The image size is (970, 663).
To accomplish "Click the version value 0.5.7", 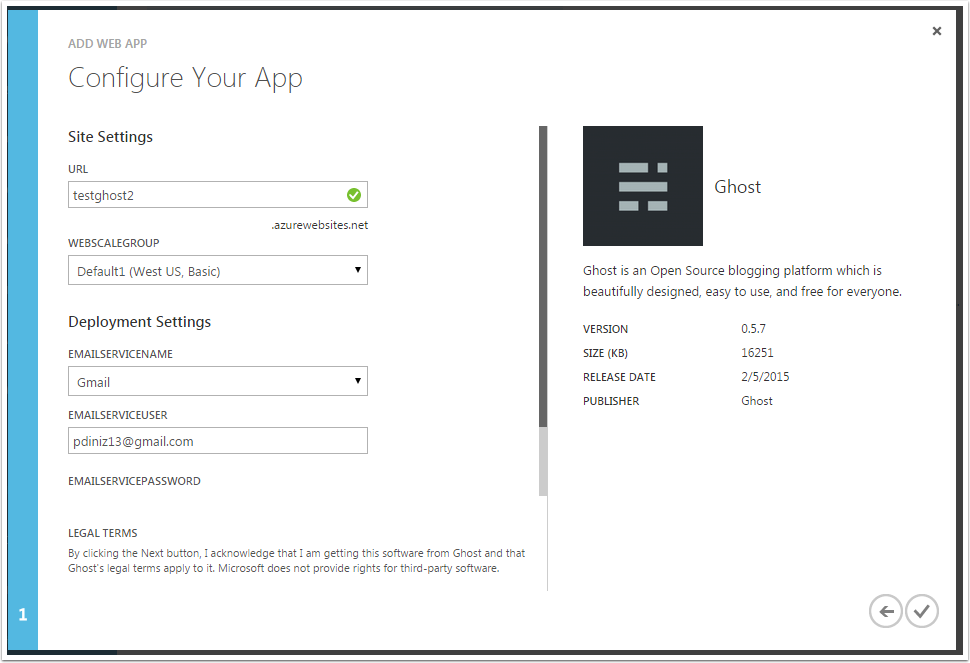I will [753, 329].
